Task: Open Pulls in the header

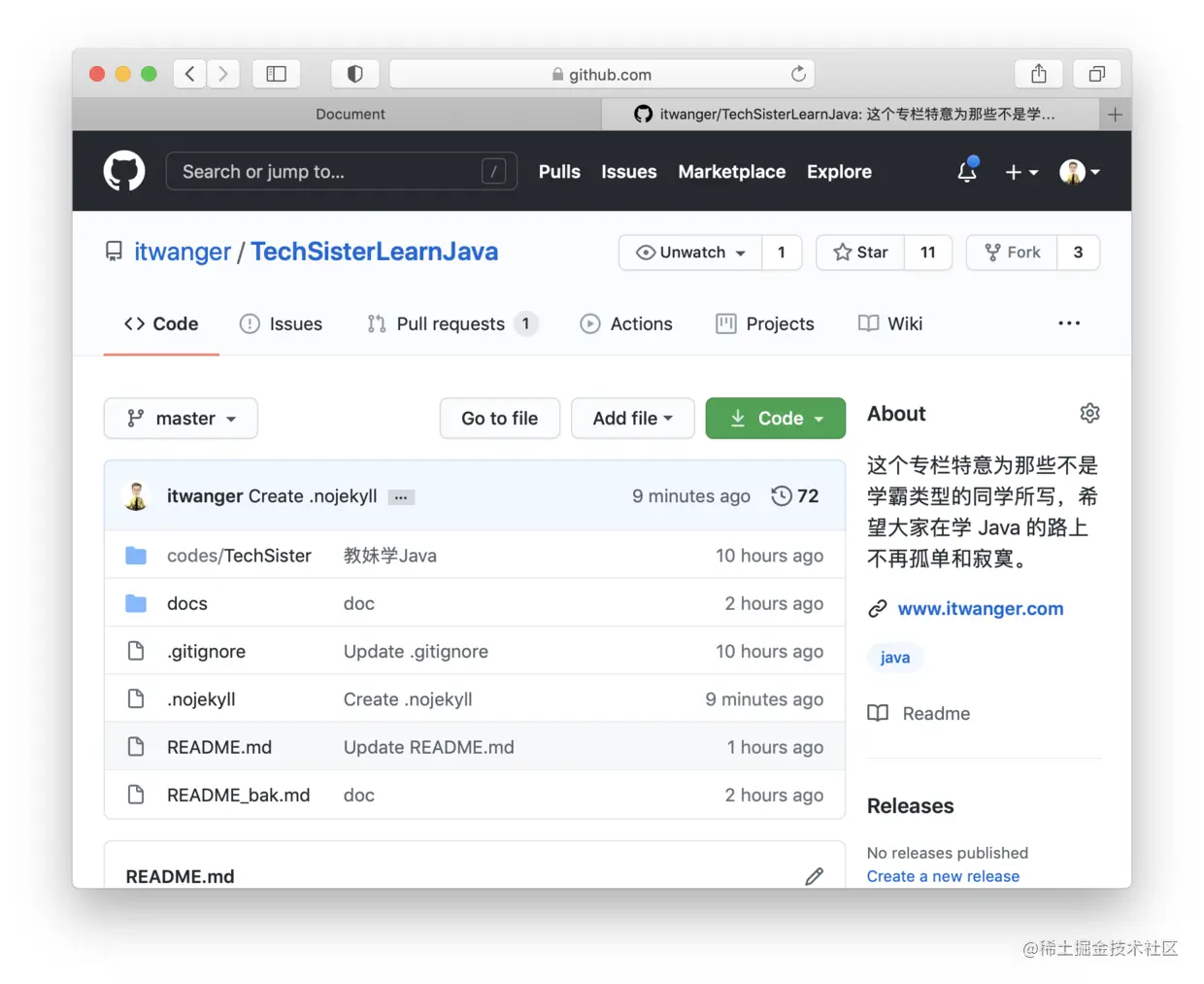Action: coord(559,172)
